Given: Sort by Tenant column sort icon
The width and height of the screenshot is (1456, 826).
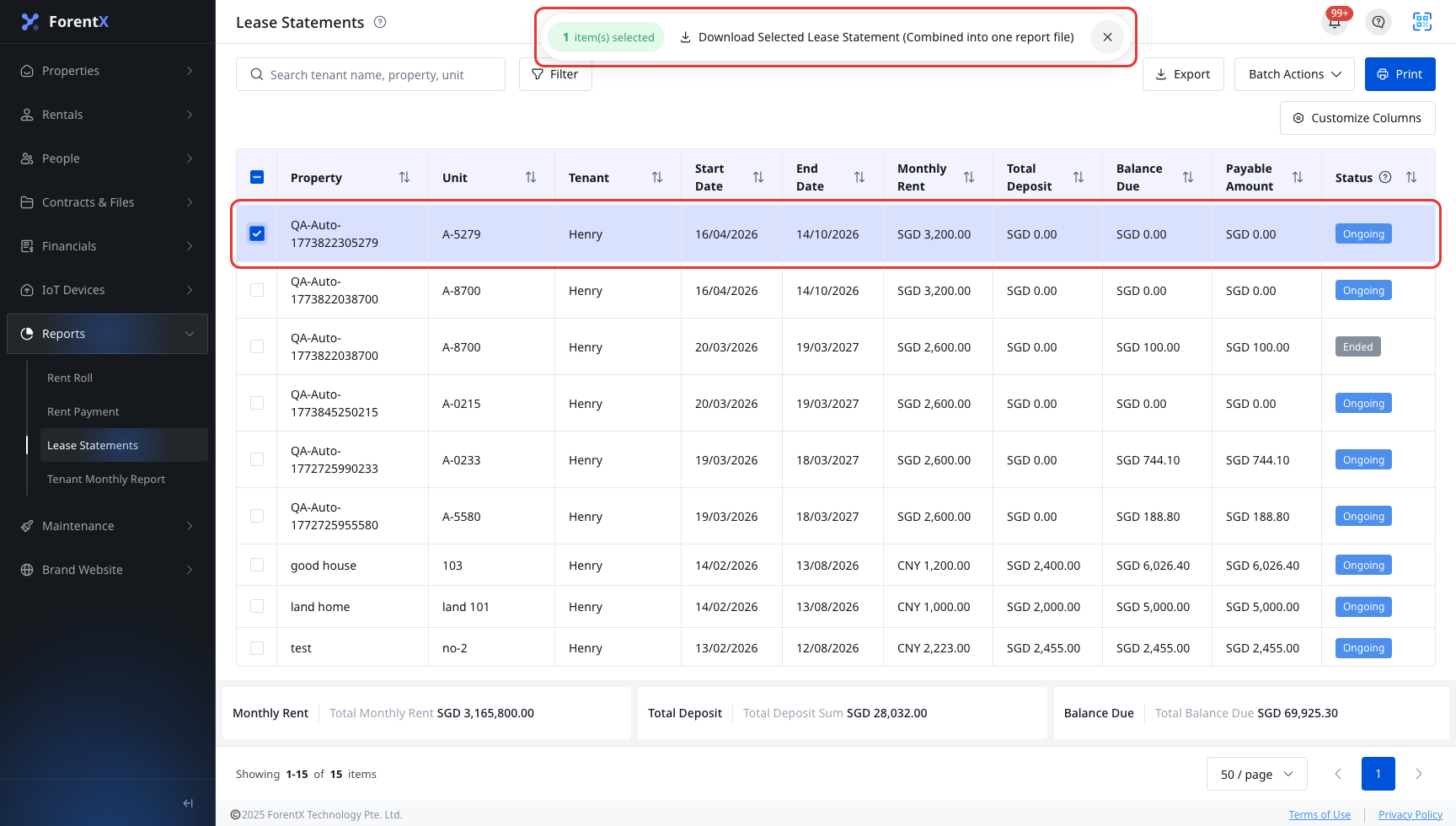Looking at the screenshot, I should click(657, 177).
